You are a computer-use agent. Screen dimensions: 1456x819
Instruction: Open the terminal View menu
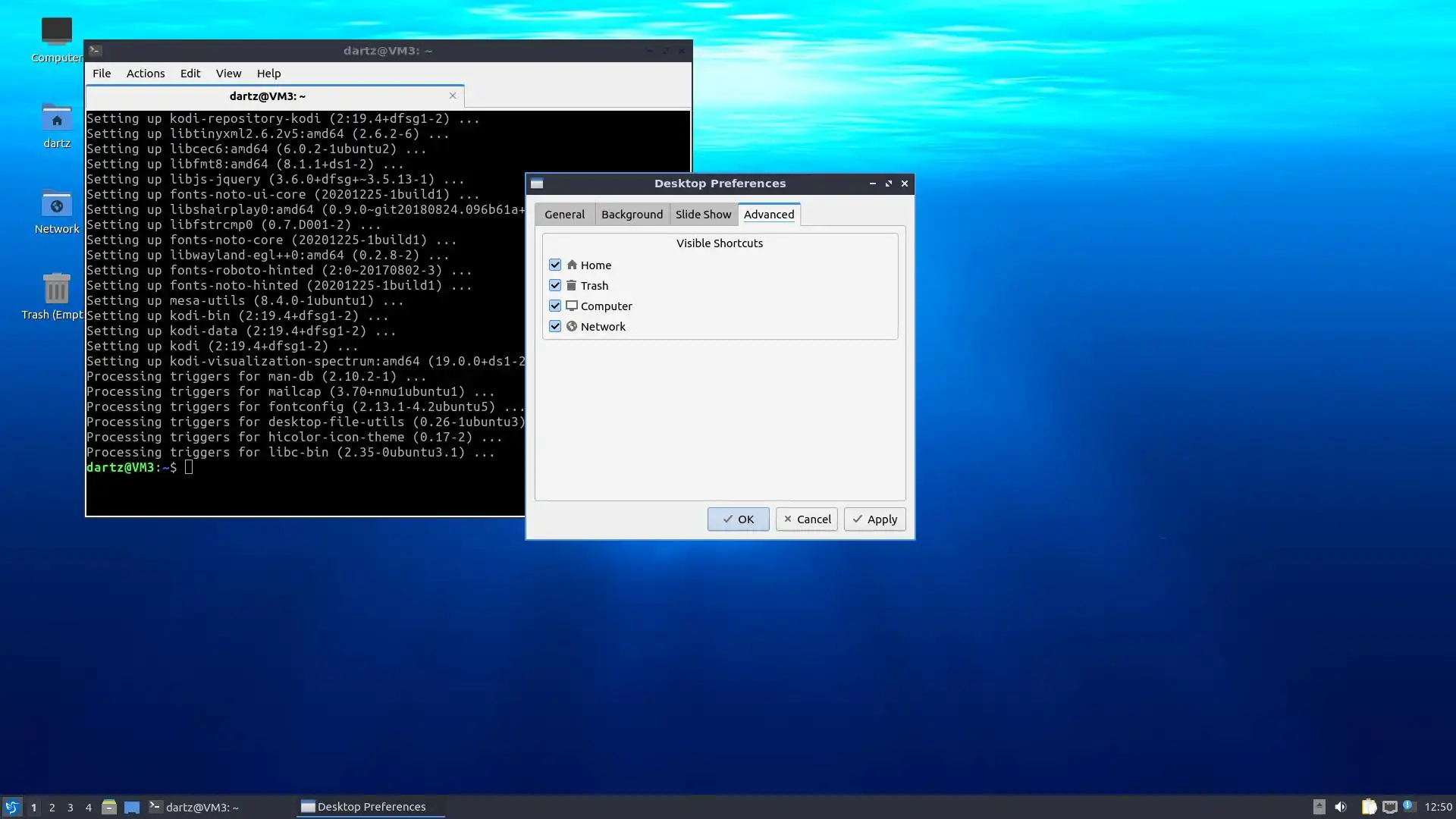[x=228, y=74]
